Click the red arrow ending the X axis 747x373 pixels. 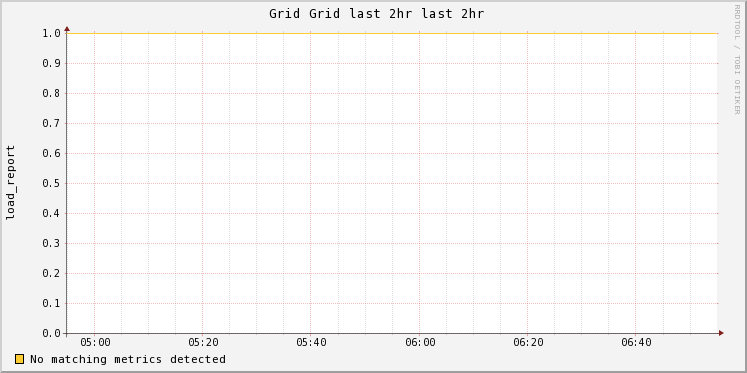(x=721, y=333)
